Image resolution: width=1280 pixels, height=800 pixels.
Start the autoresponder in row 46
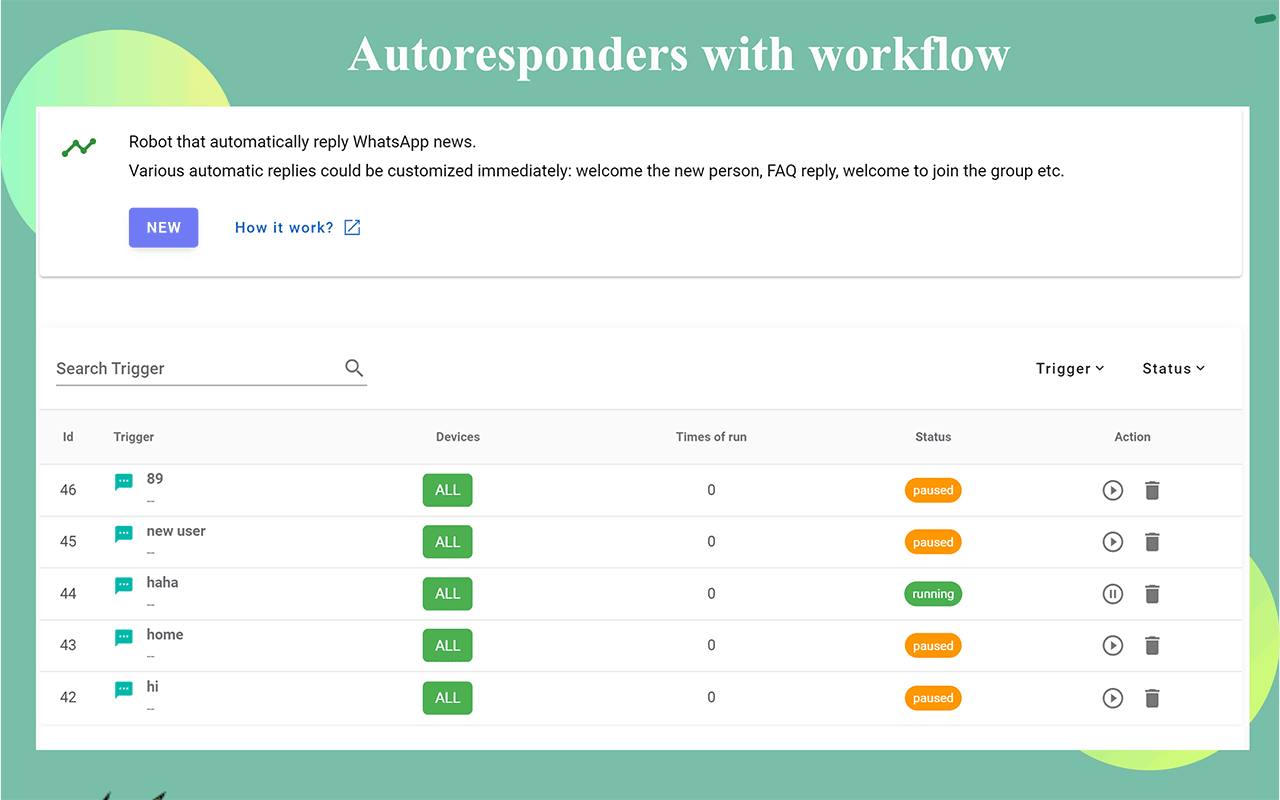point(1113,490)
